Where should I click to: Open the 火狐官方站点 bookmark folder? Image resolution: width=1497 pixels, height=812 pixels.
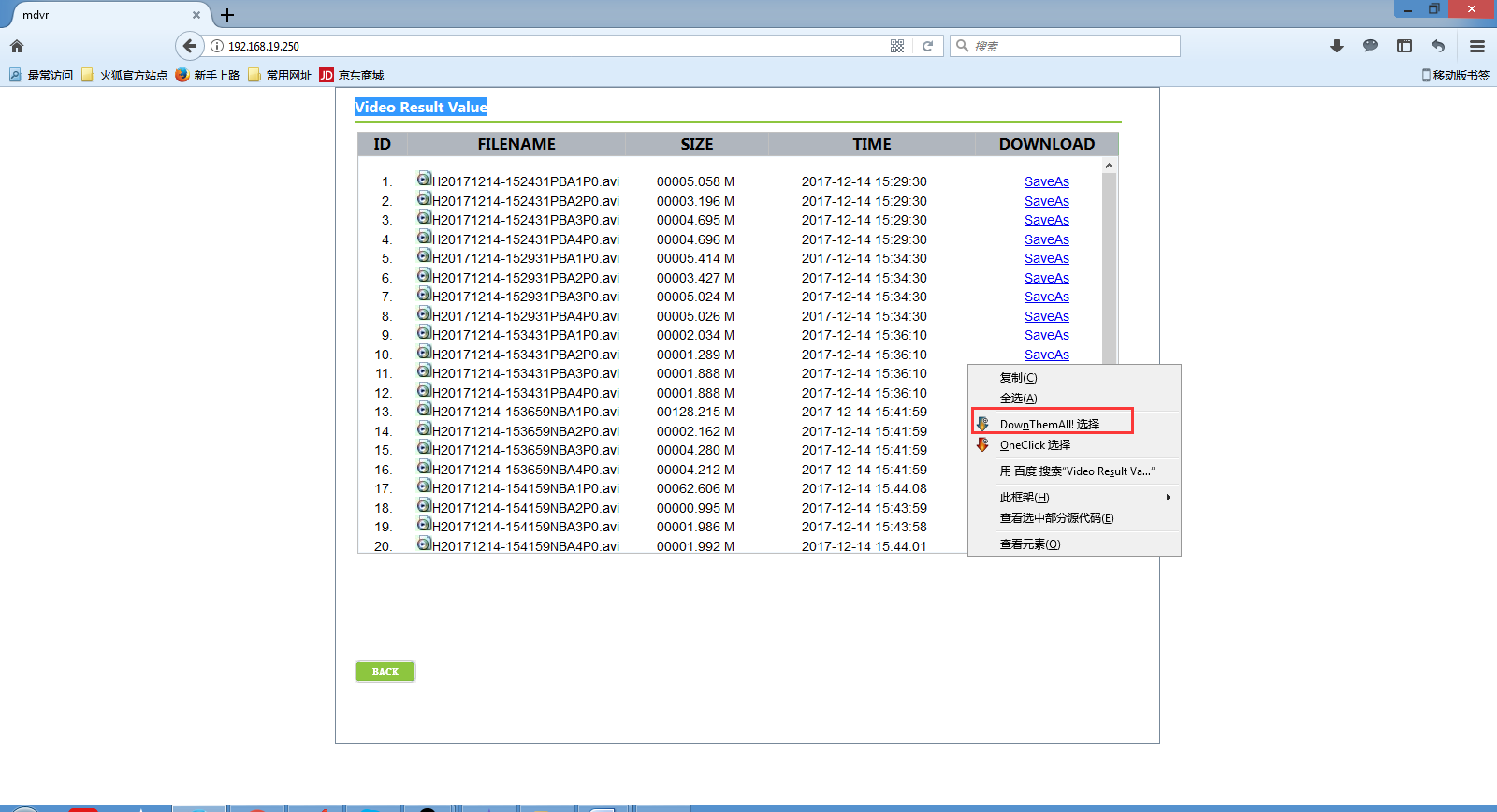(x=124, y=75)
